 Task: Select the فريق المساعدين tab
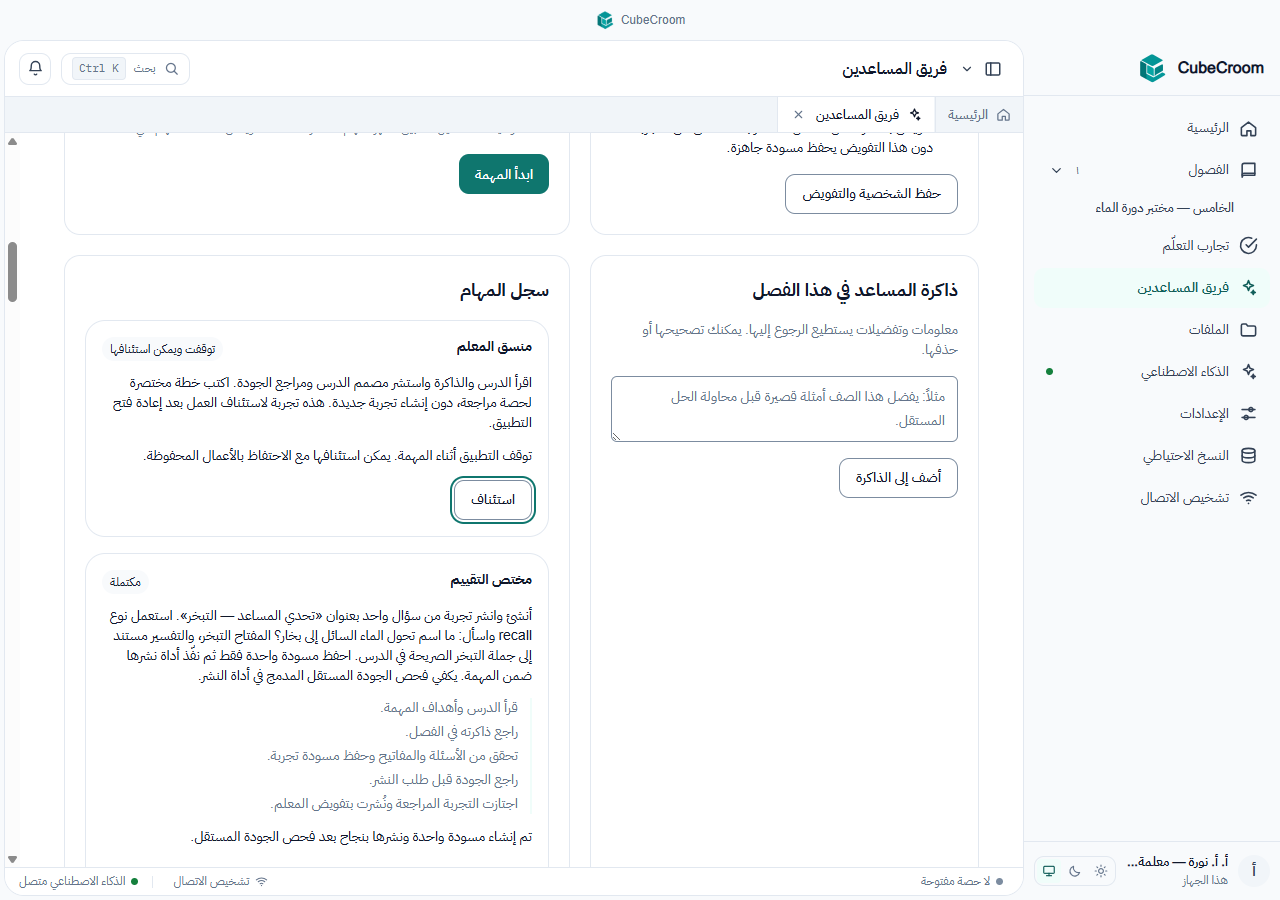856,115
